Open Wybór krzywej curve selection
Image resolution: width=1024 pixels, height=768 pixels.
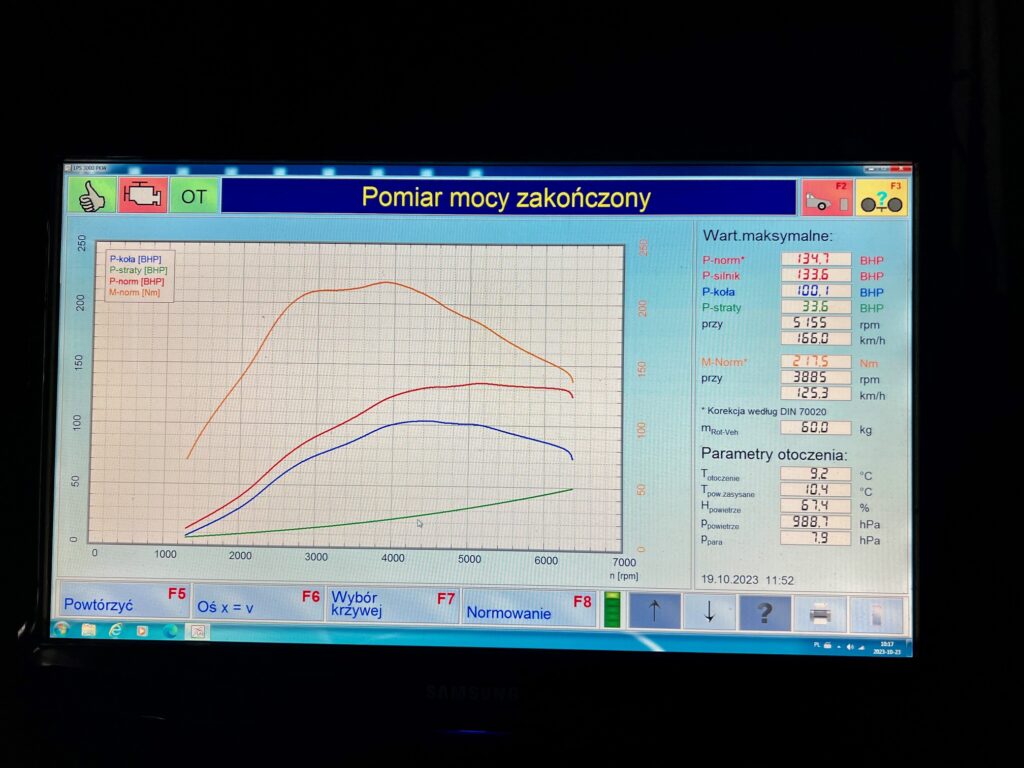[392, 605]
